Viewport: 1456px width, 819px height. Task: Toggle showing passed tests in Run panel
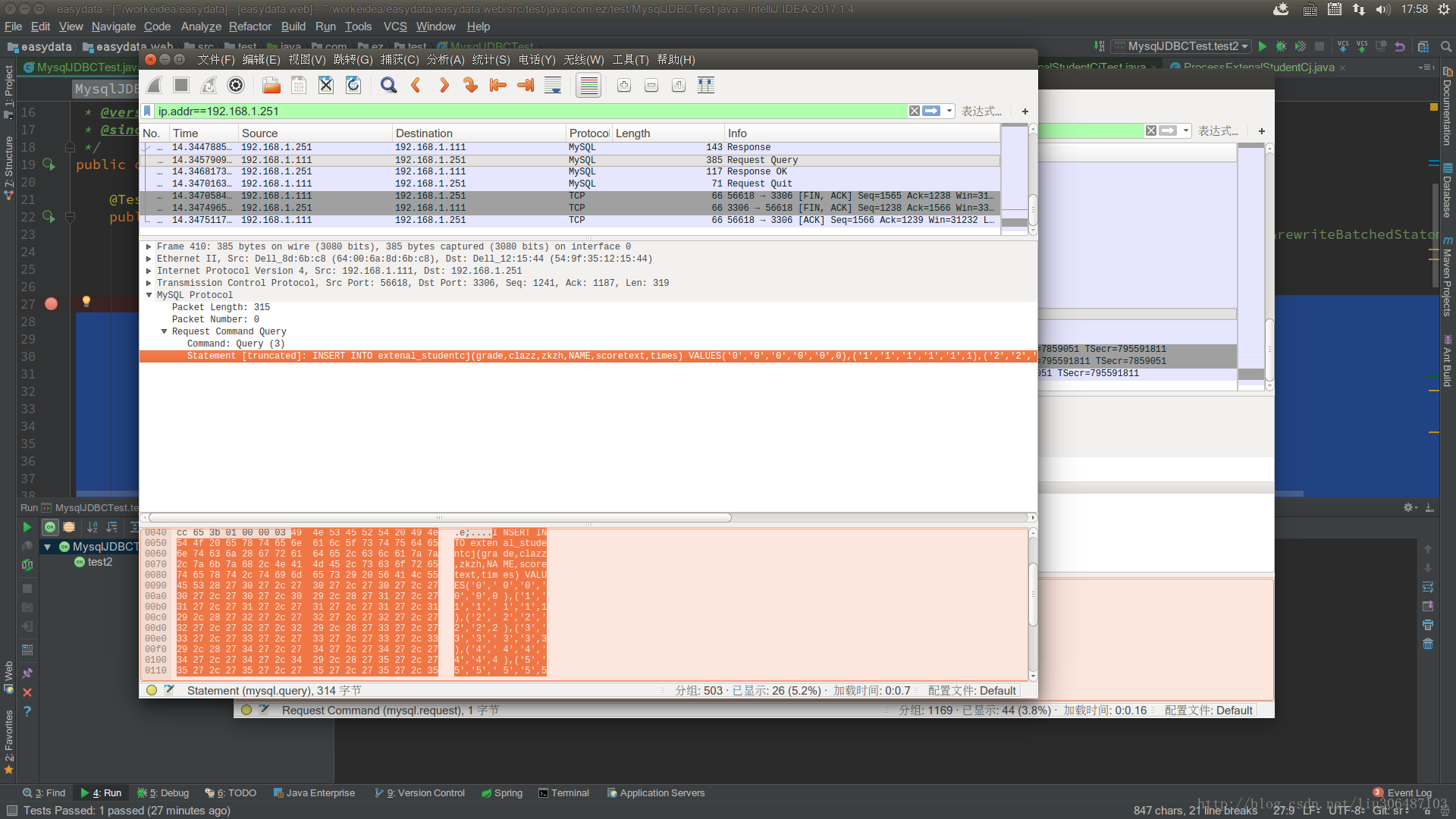click(x=50, y=527)
